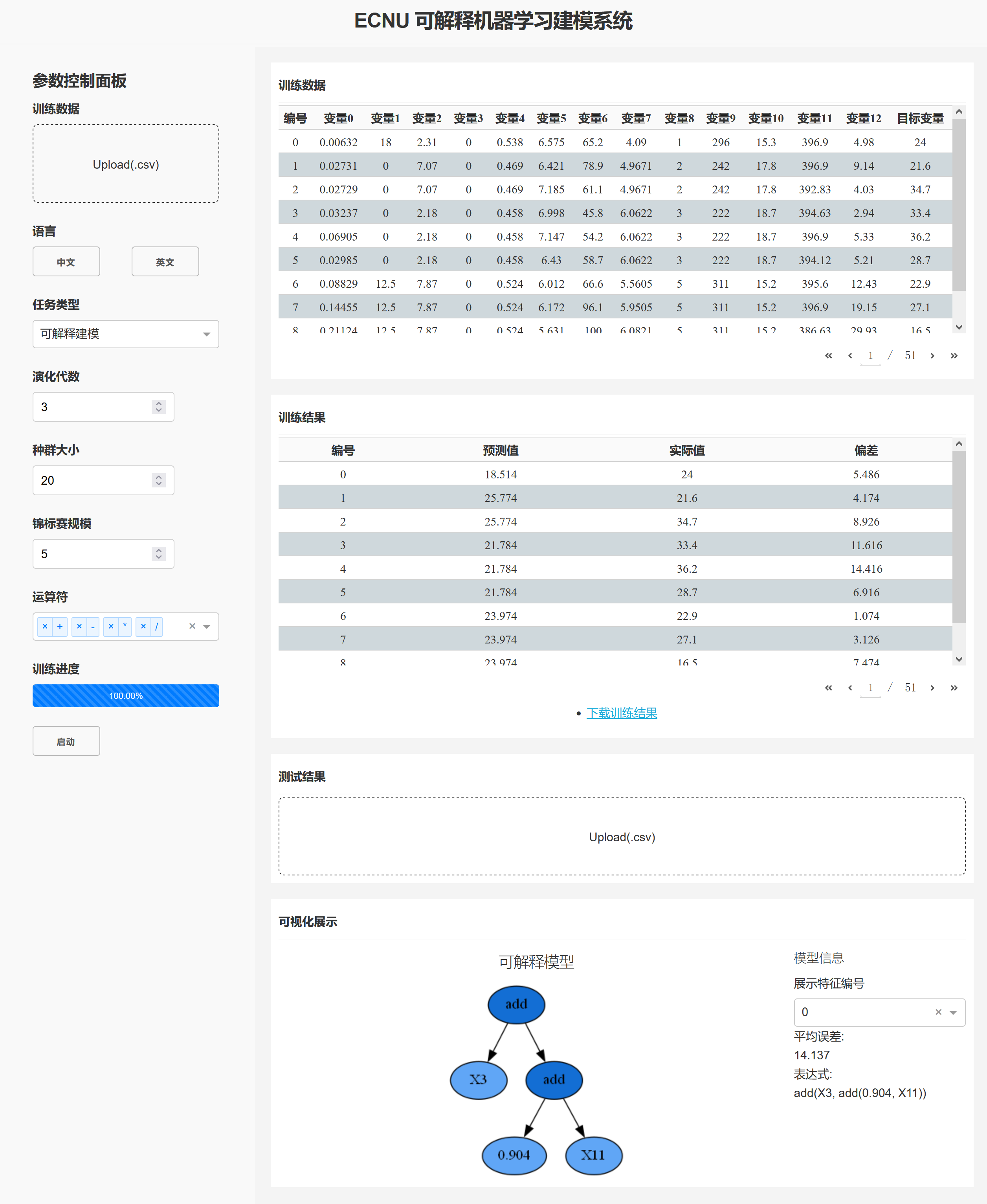The width and height of the screenshot is (987, 1204).
Task: Click cell 0.08829 in training data
Action: (338, 284)
